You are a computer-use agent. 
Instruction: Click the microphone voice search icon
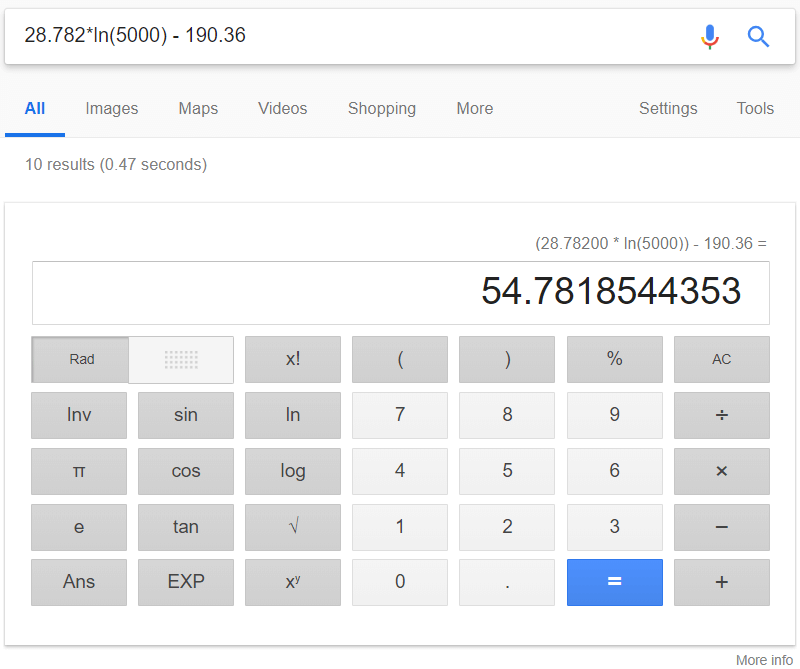(709, 37)
